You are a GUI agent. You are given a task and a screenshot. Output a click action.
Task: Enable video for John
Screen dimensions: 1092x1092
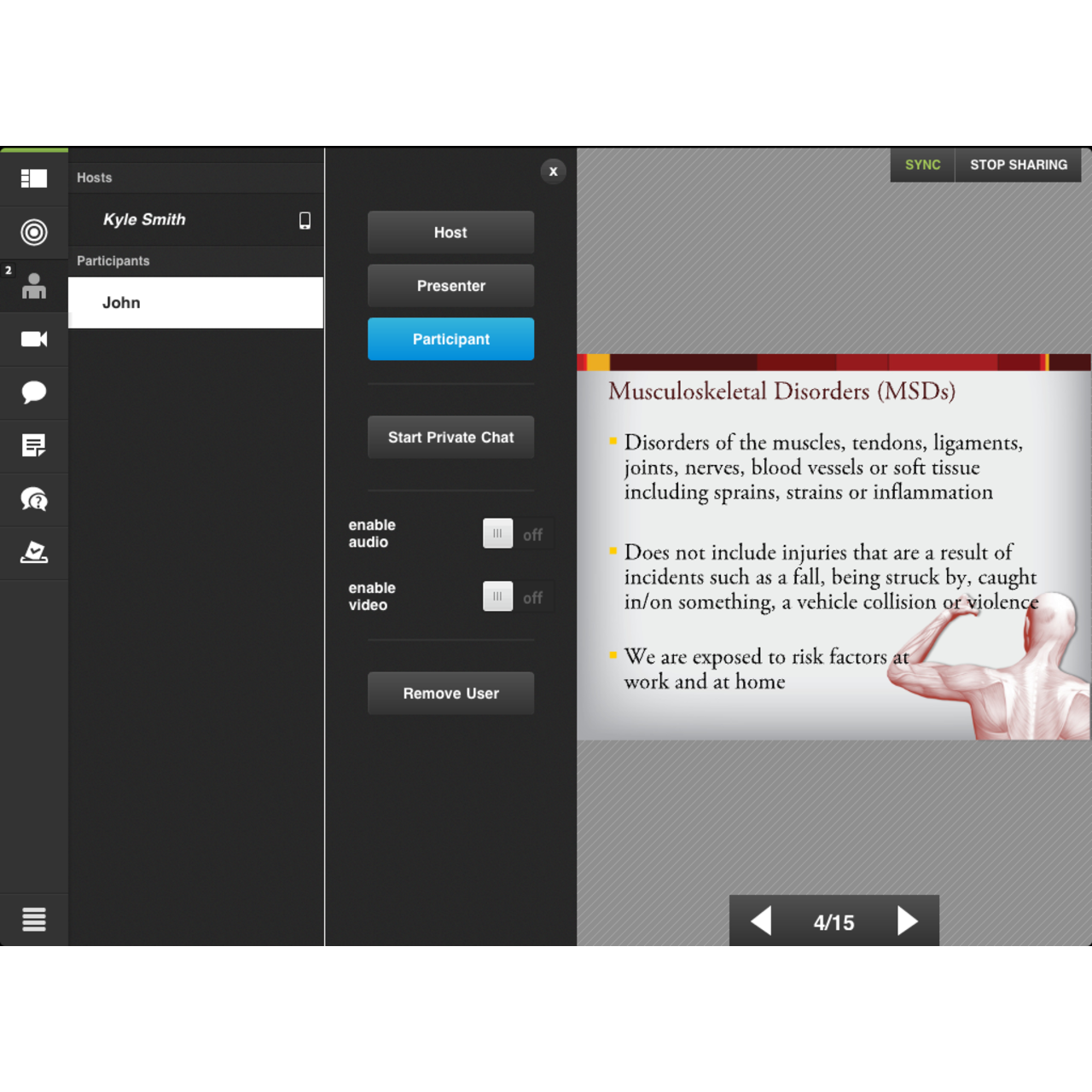[497, 596]
